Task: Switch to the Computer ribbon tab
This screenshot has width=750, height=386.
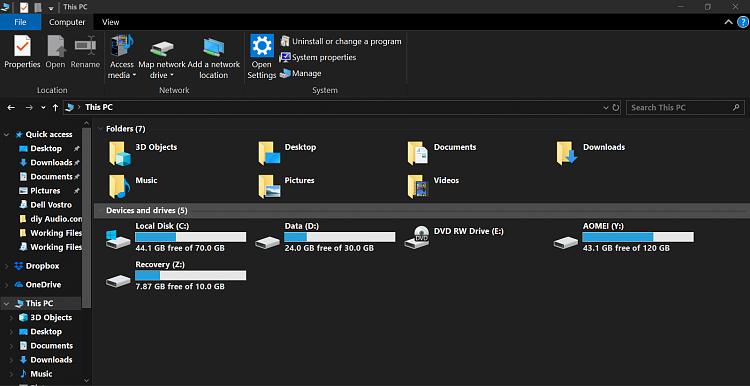Action: click(x=67, y=22)
